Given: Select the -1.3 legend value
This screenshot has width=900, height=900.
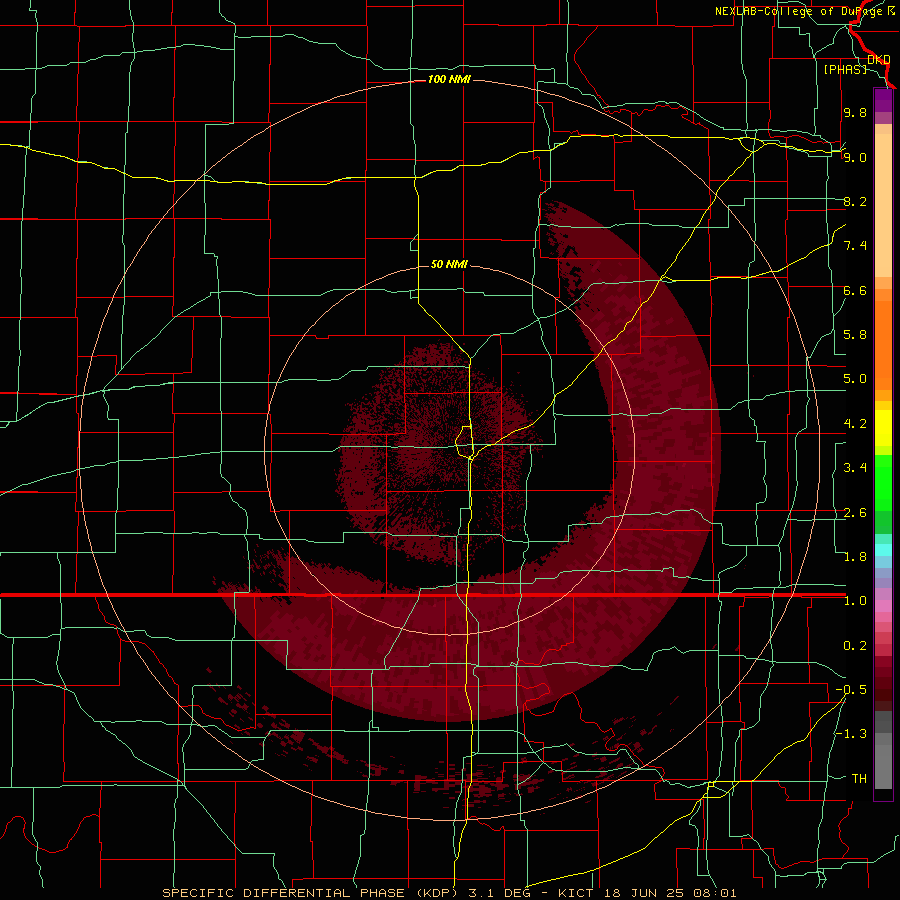Looking at the screenshot, I should [x=851, y=734].
